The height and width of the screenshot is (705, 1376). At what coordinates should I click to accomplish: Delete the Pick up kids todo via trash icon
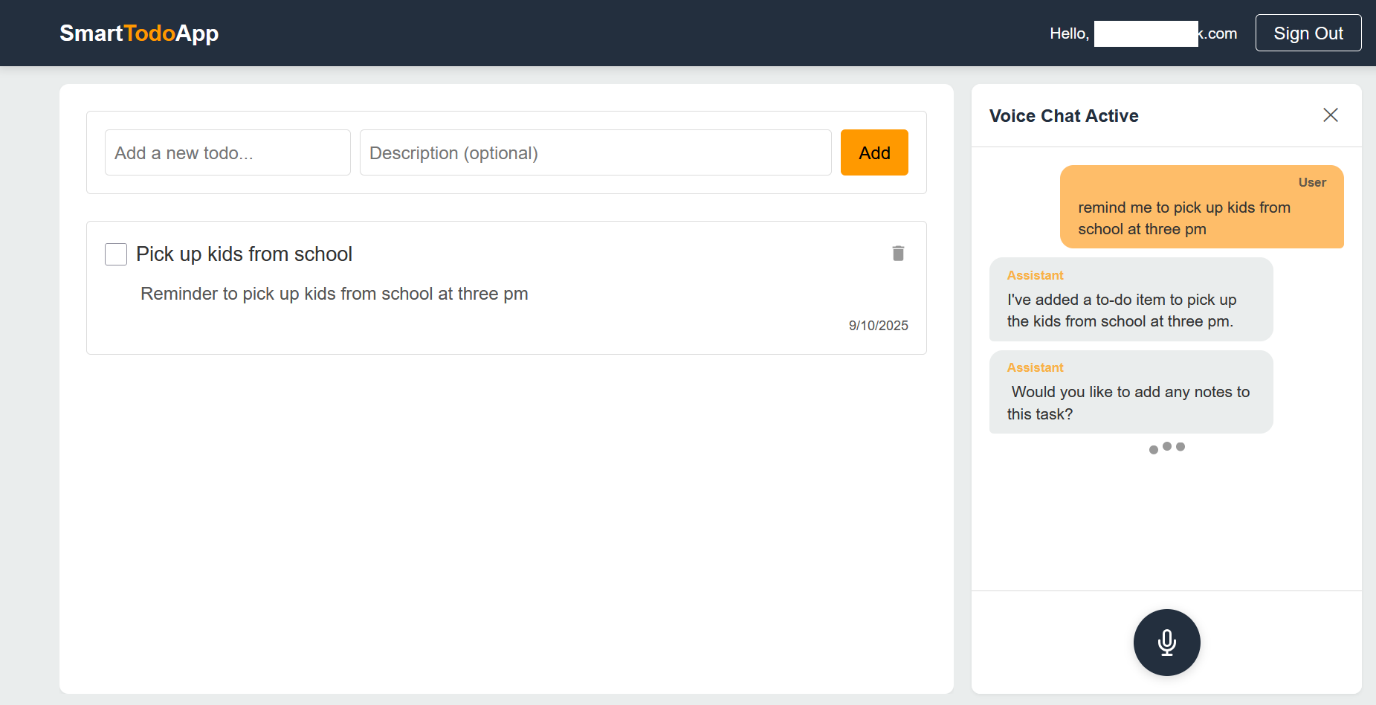coord(898,253)
